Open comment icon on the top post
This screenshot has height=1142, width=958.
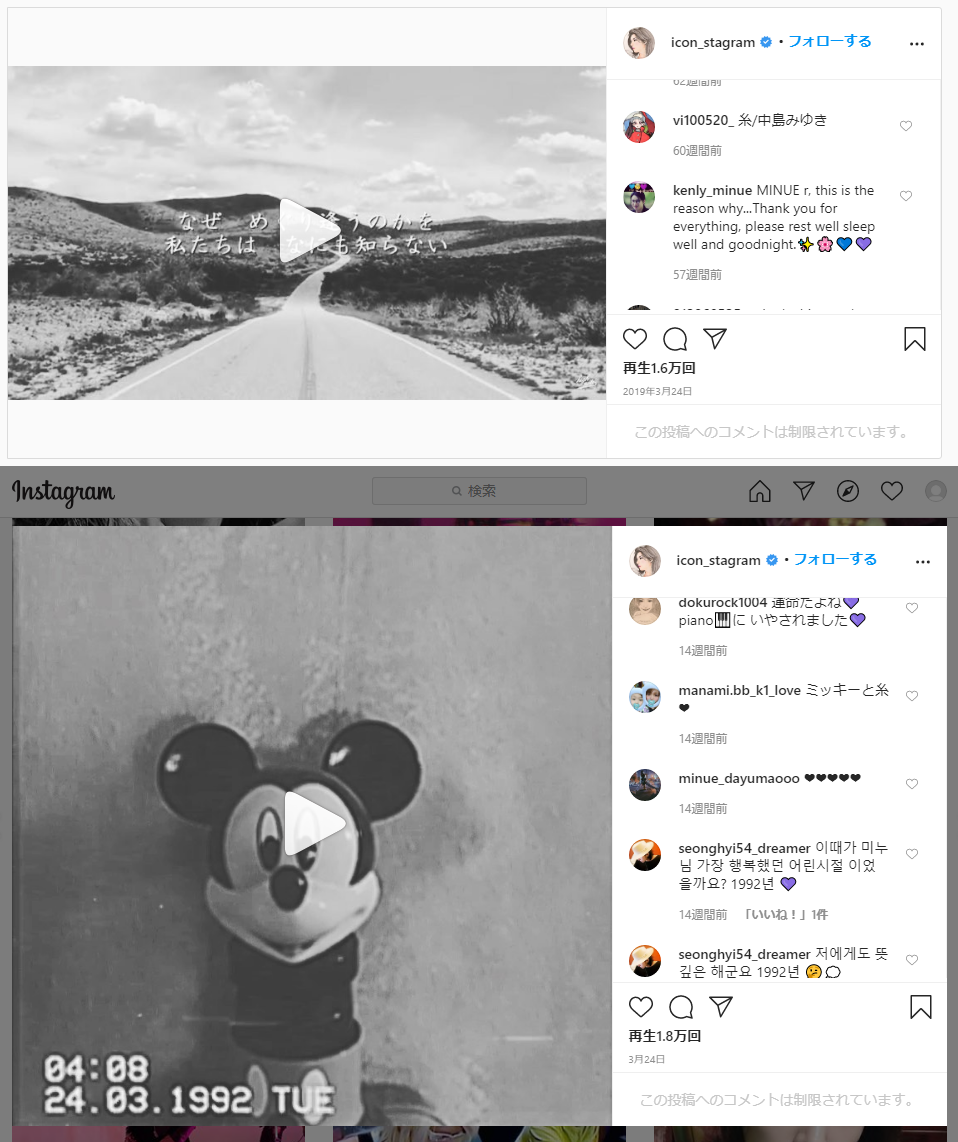tap(675, 339)
